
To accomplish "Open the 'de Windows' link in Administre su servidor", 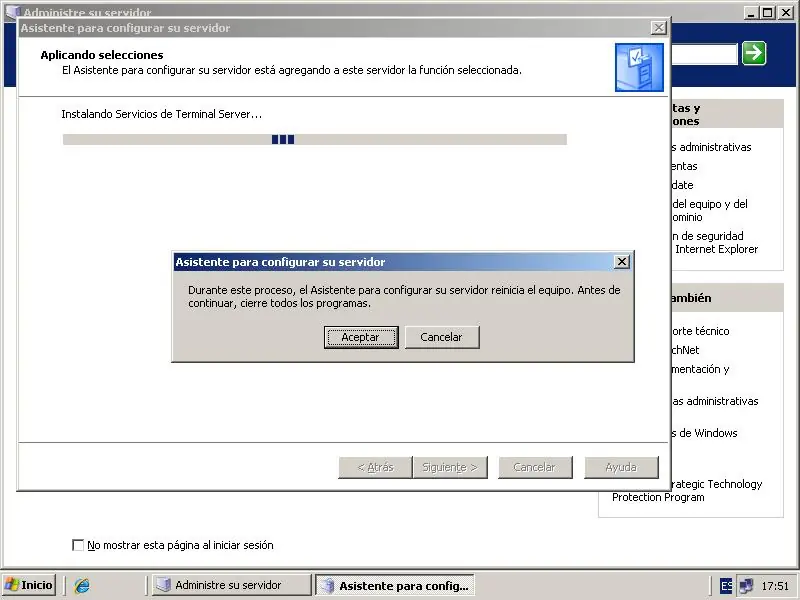I will coord(705,433).
